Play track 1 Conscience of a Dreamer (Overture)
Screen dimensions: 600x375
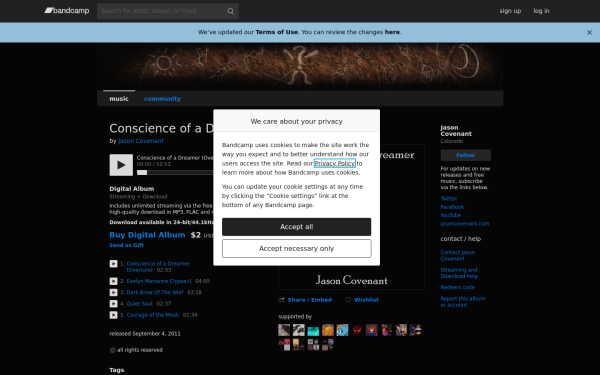pos(113,264)
